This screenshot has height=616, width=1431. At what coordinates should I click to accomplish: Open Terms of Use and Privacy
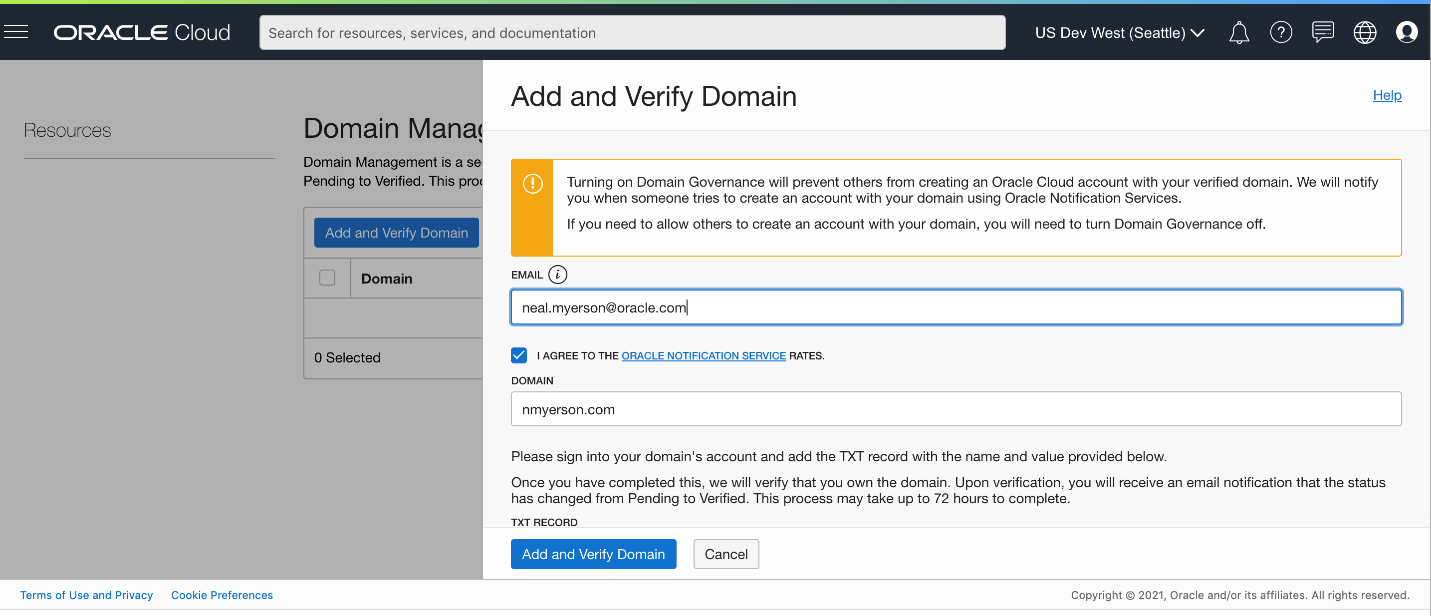click(86, 595)
